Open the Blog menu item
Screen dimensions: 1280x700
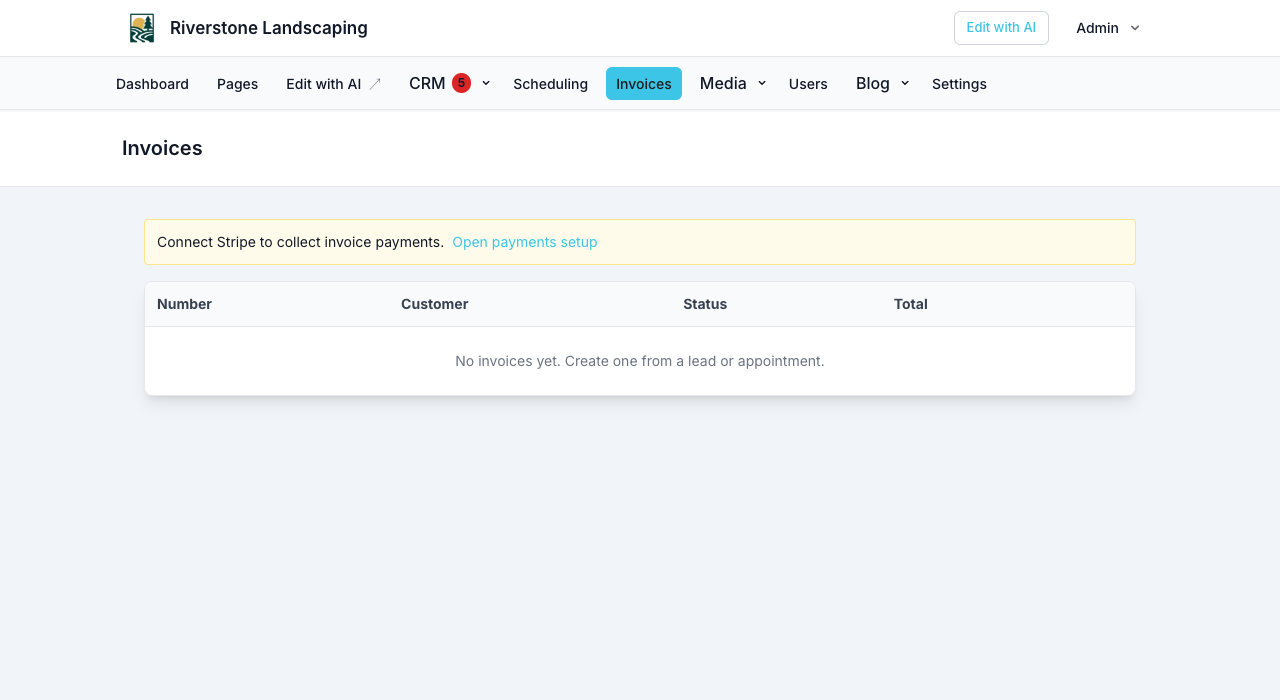(x=873, y=83)
